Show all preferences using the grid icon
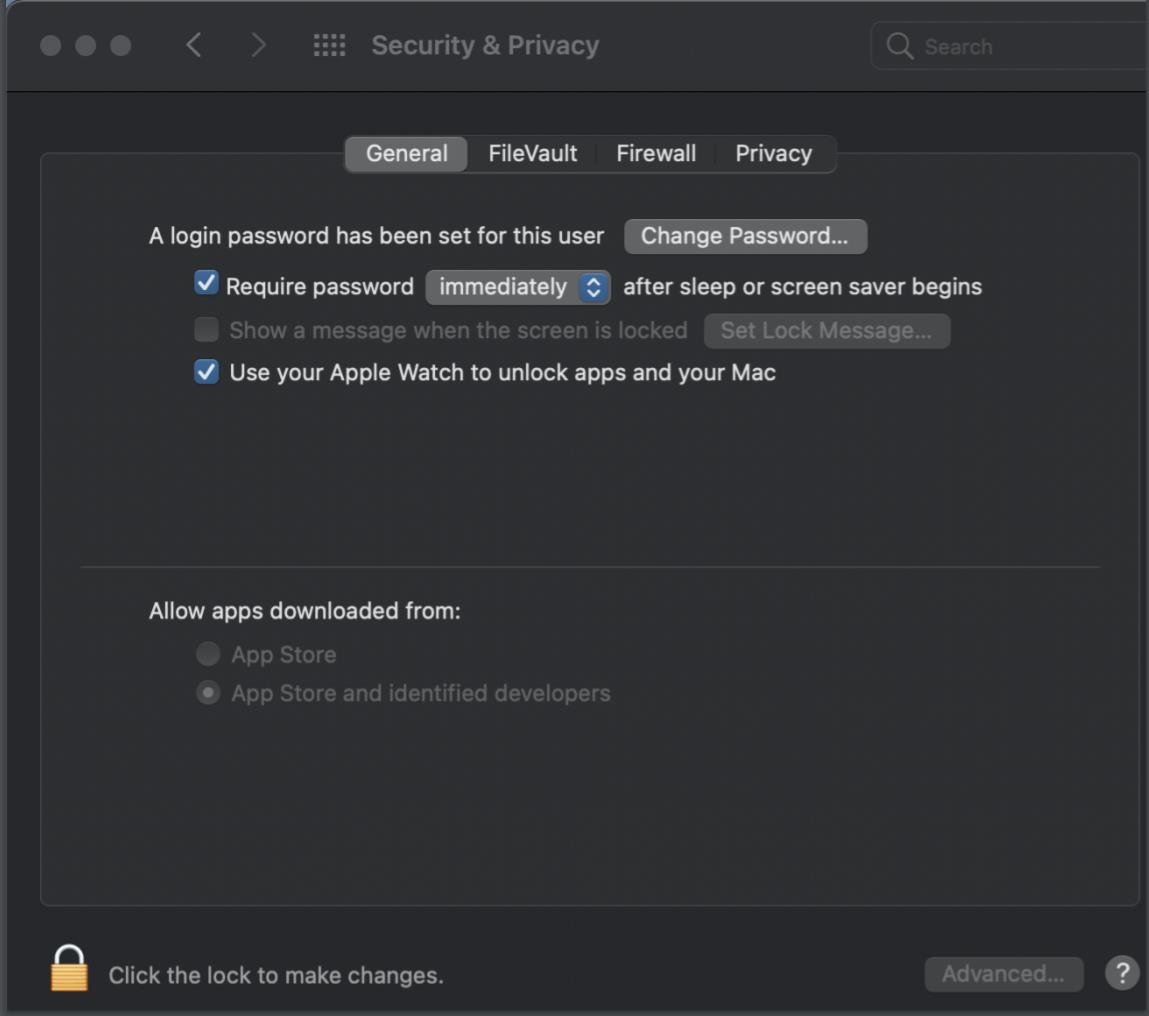This screenshot has width=1149, height=1016. click(x=329, y=46)
